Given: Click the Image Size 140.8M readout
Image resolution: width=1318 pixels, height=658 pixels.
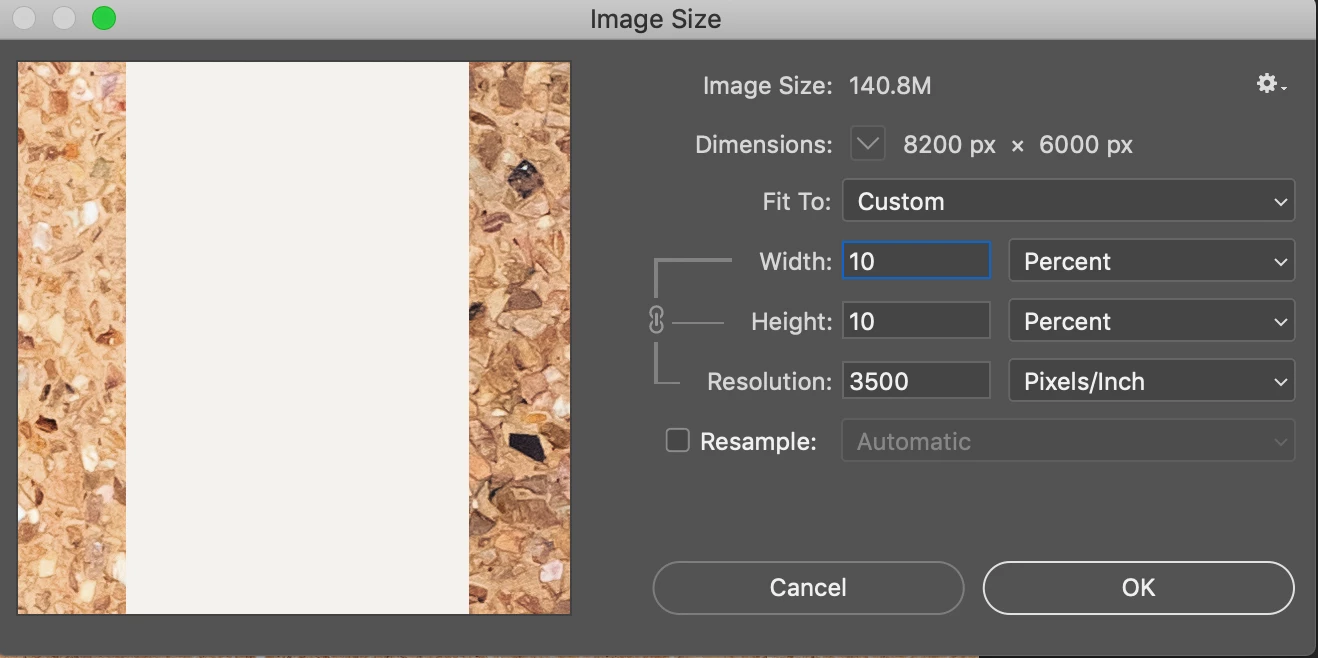Looking at the screenshot, I should tap(890, 86).
